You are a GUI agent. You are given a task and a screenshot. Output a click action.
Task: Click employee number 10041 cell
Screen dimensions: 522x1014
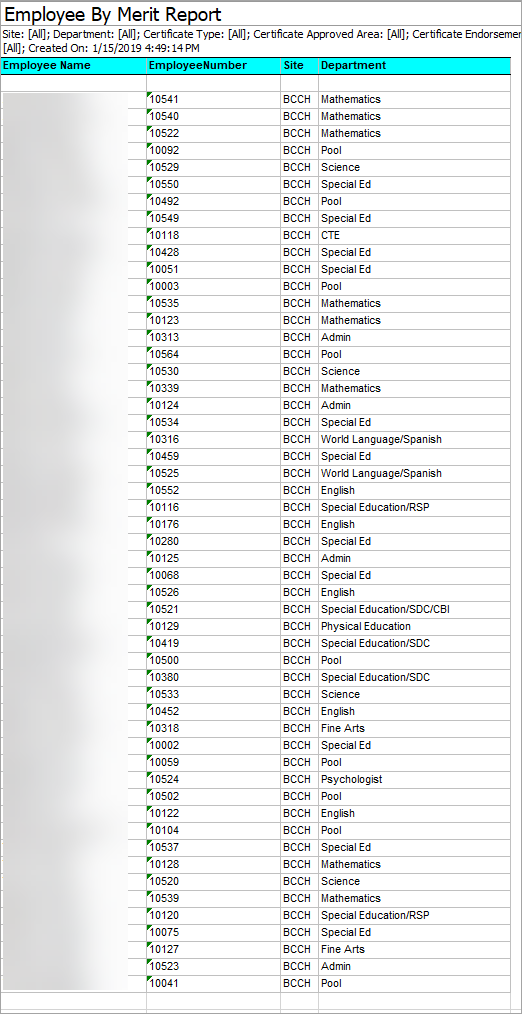(213, 984)
